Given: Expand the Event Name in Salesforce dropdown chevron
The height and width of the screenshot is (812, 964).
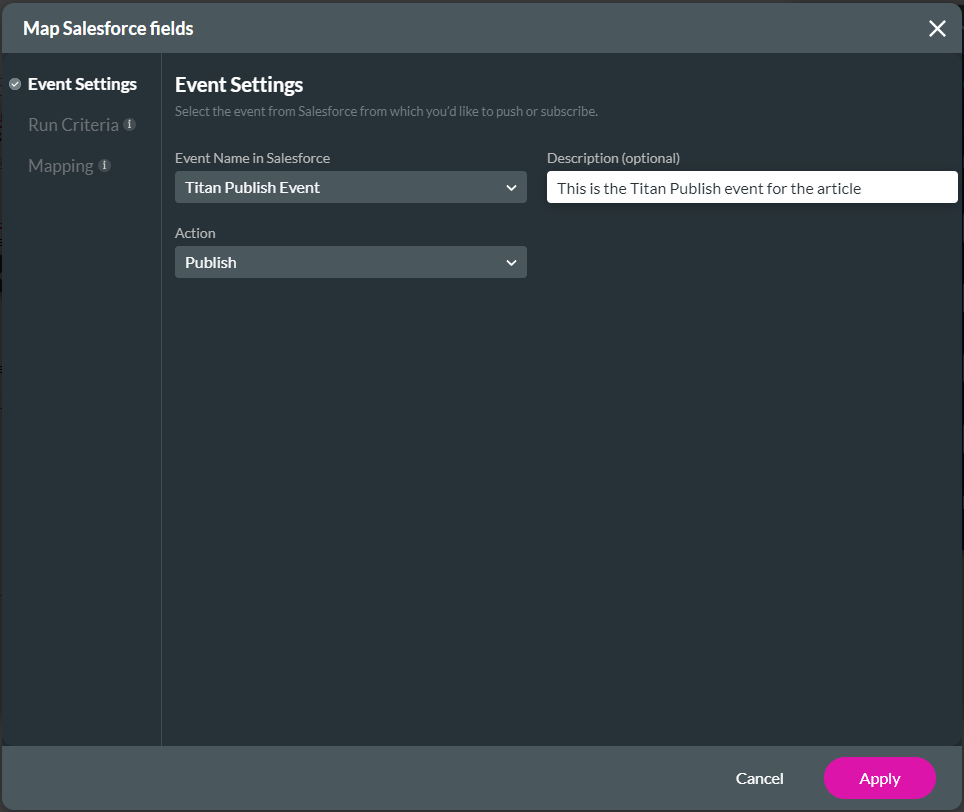Looking at the screenshot, I should point(513,187).
